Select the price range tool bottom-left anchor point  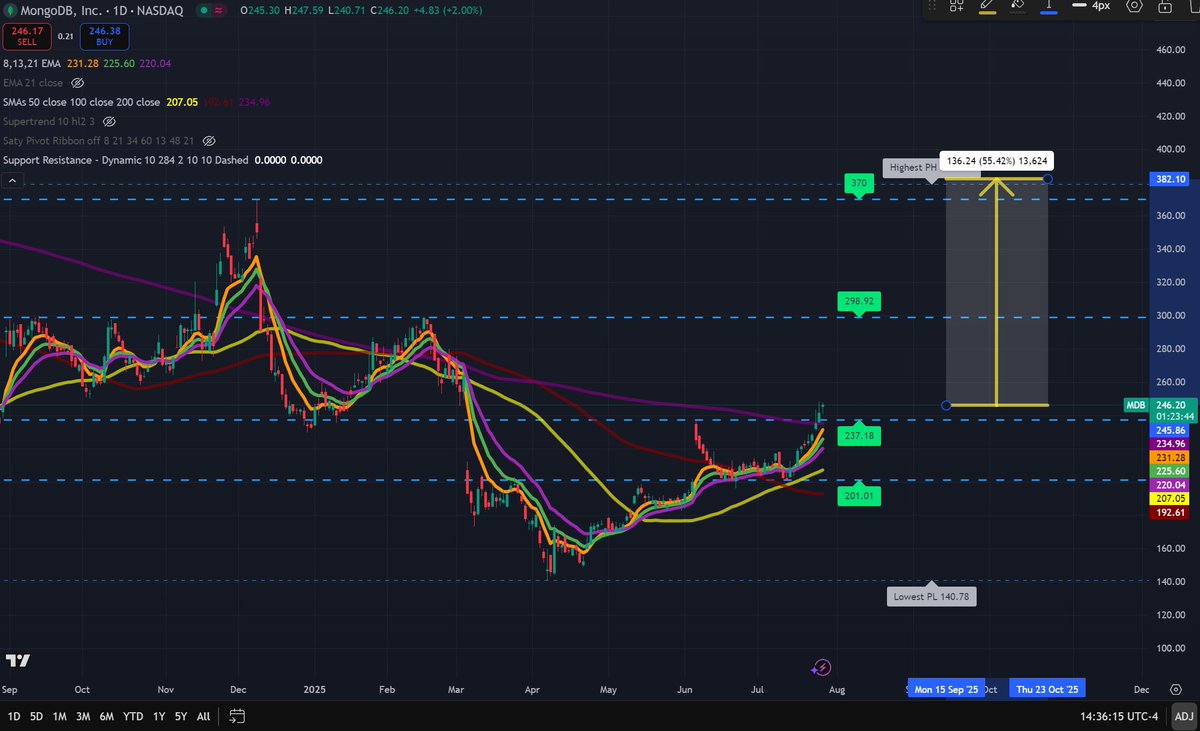pos(946,405)
